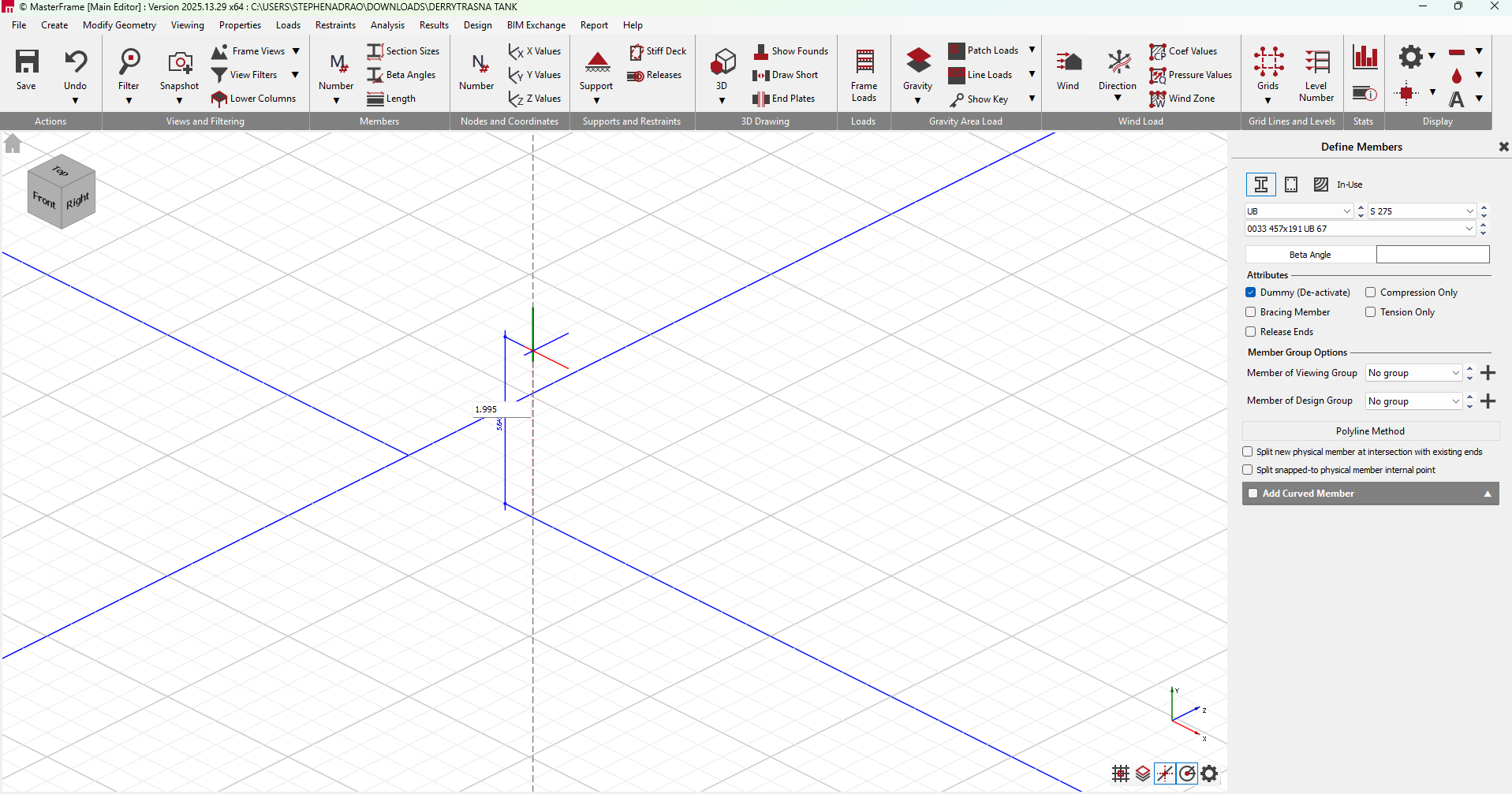The width and height of the screenshot is (1512, 794).
Task: Tick the Tension Only checkbox
Action: pyautogui.click(x=1371, y=312)
